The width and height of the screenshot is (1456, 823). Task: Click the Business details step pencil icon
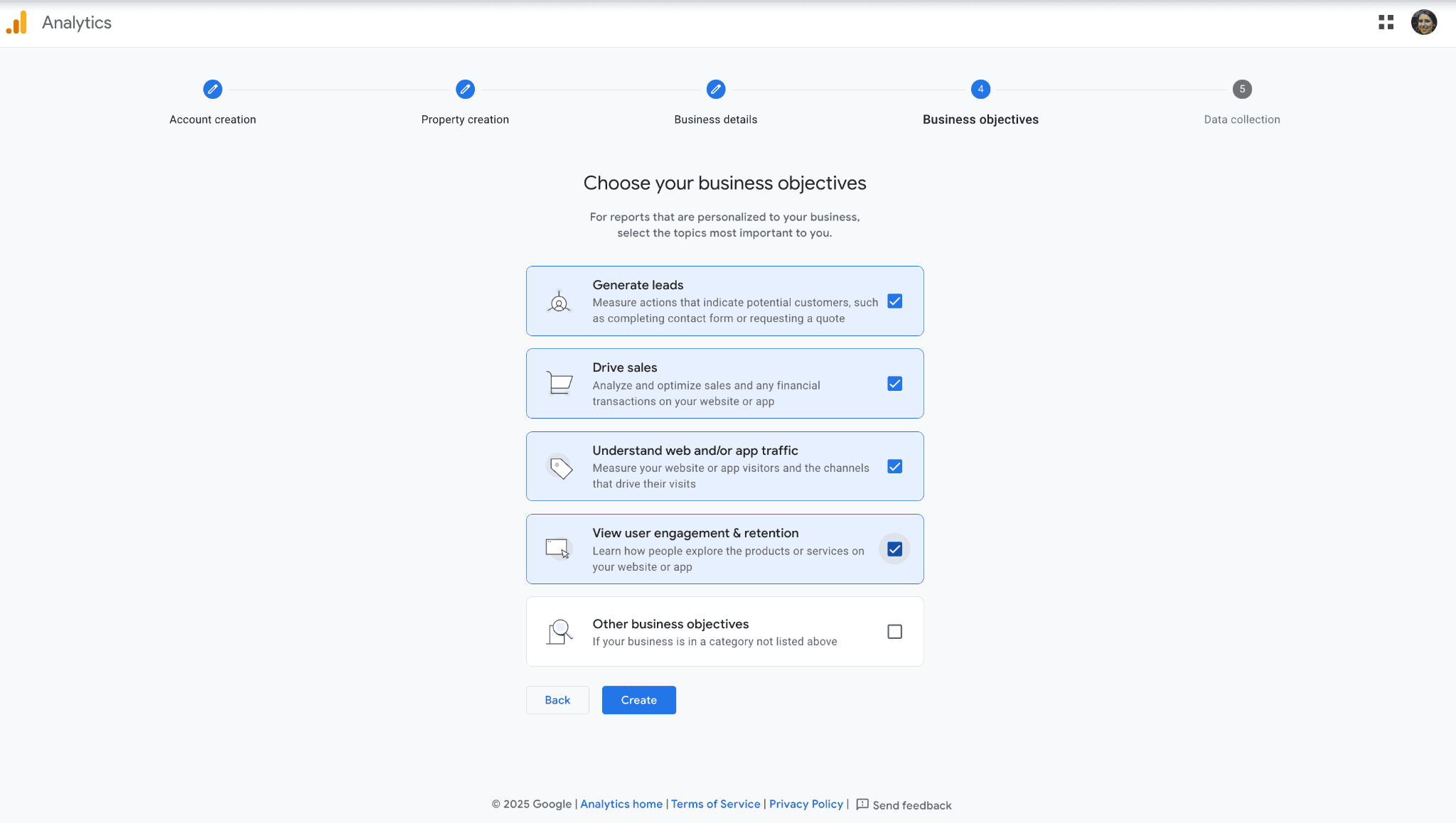pyautogui.click(x=716, y=90)
